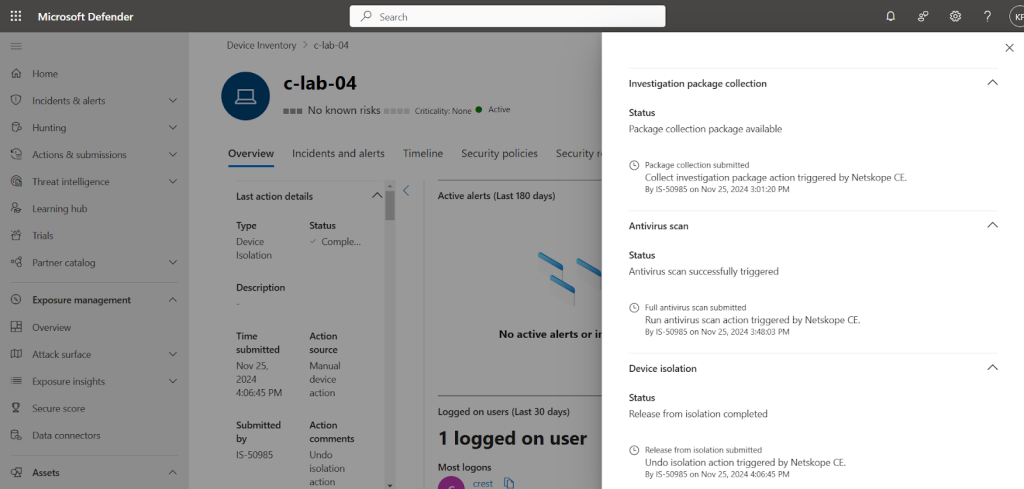Click the Incidents & alerts shield icon
Screen dimensions: 1024x489
point(16,101)
